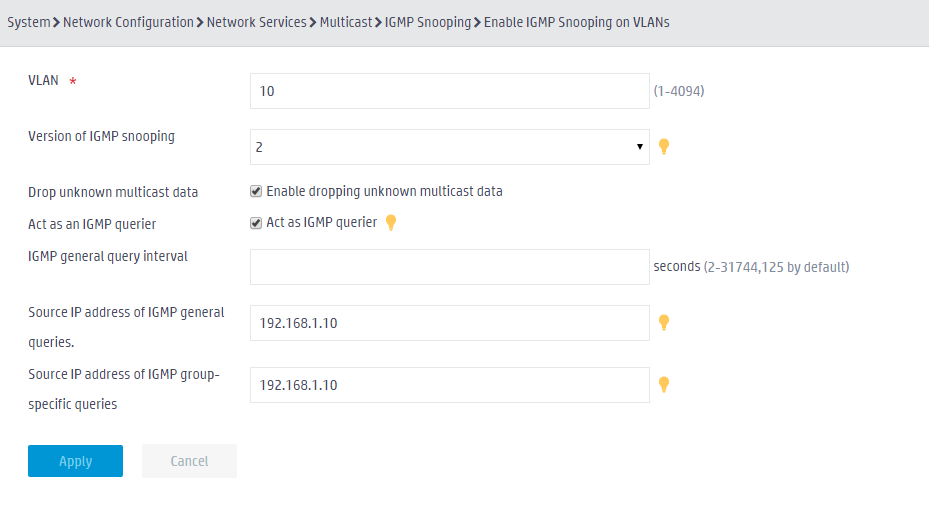Focus the VLAN input field
This screenshot has height=525, width=929.
click(450, 91)
